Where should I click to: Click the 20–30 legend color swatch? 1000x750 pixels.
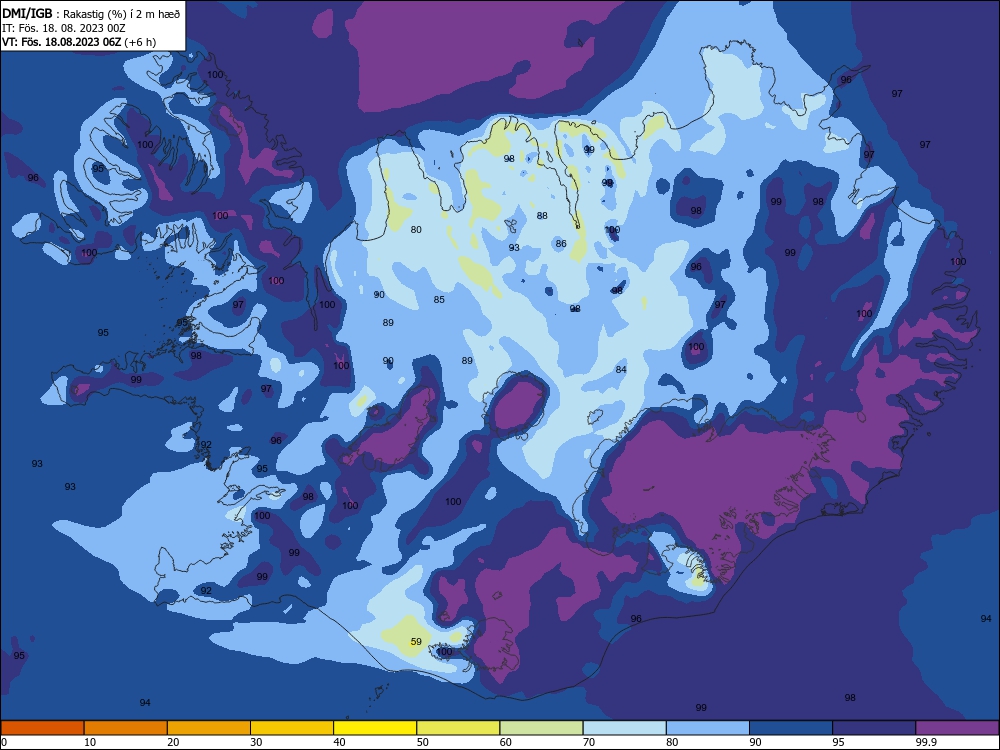click(x=209, y=728)
